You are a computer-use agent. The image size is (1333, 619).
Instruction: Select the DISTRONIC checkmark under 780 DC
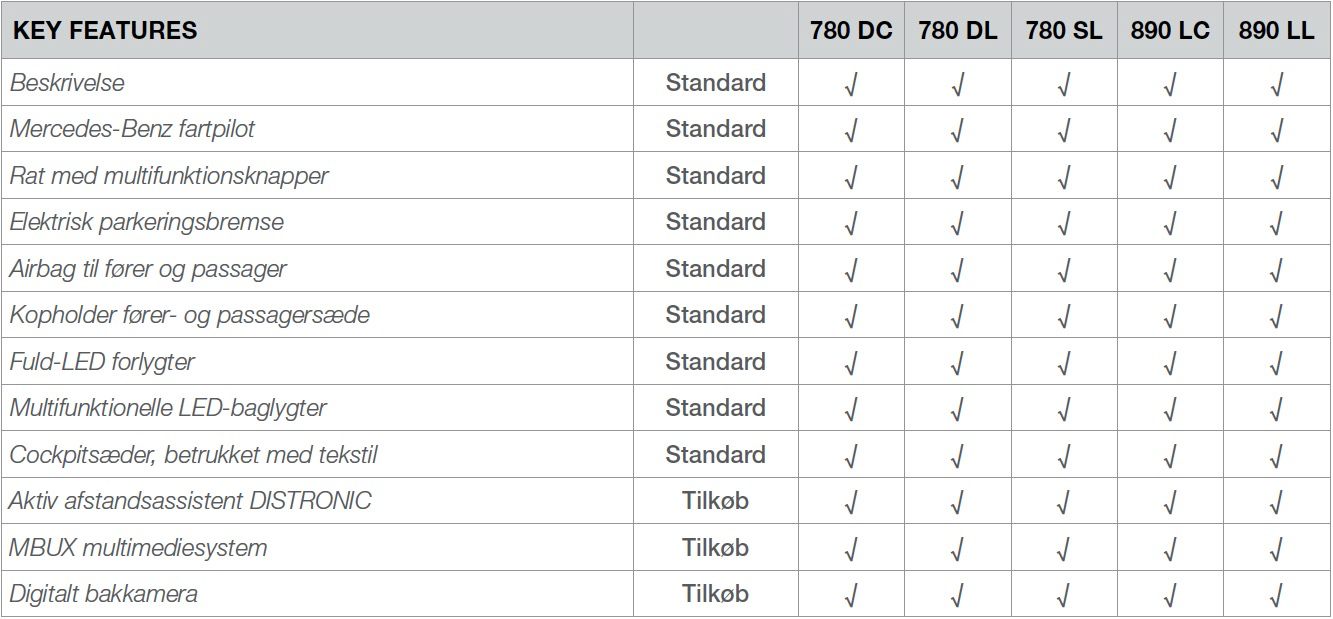tap(851, 503)
